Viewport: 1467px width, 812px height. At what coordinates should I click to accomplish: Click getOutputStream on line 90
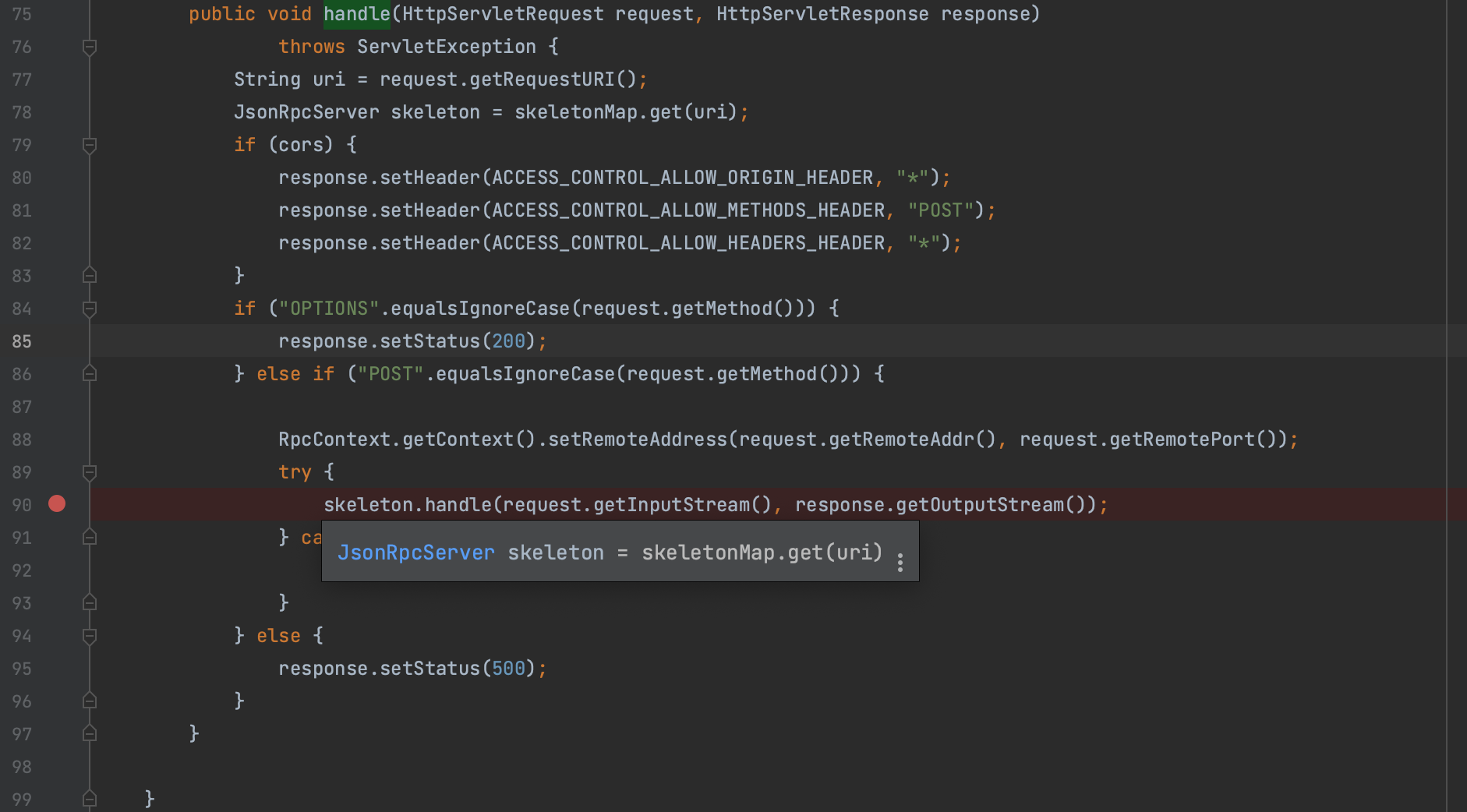pyautogui.click(x=980, y=505)
